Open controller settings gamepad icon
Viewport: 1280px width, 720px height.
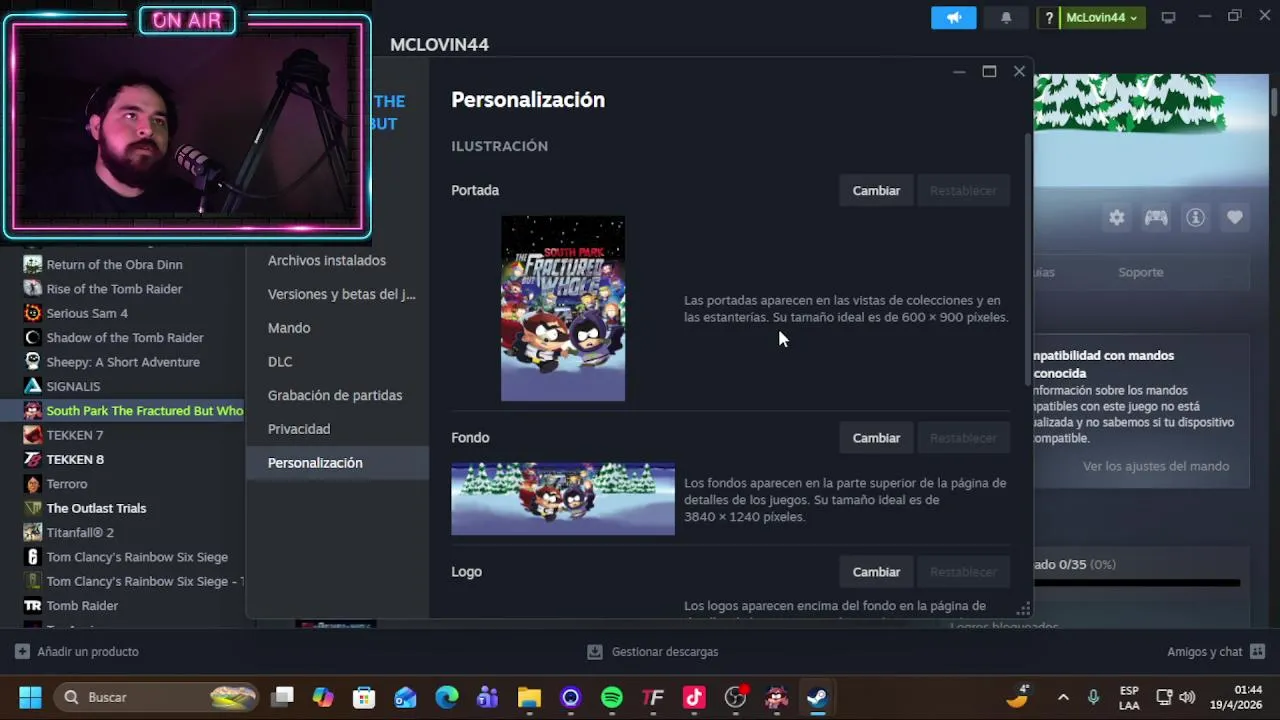1156,217
